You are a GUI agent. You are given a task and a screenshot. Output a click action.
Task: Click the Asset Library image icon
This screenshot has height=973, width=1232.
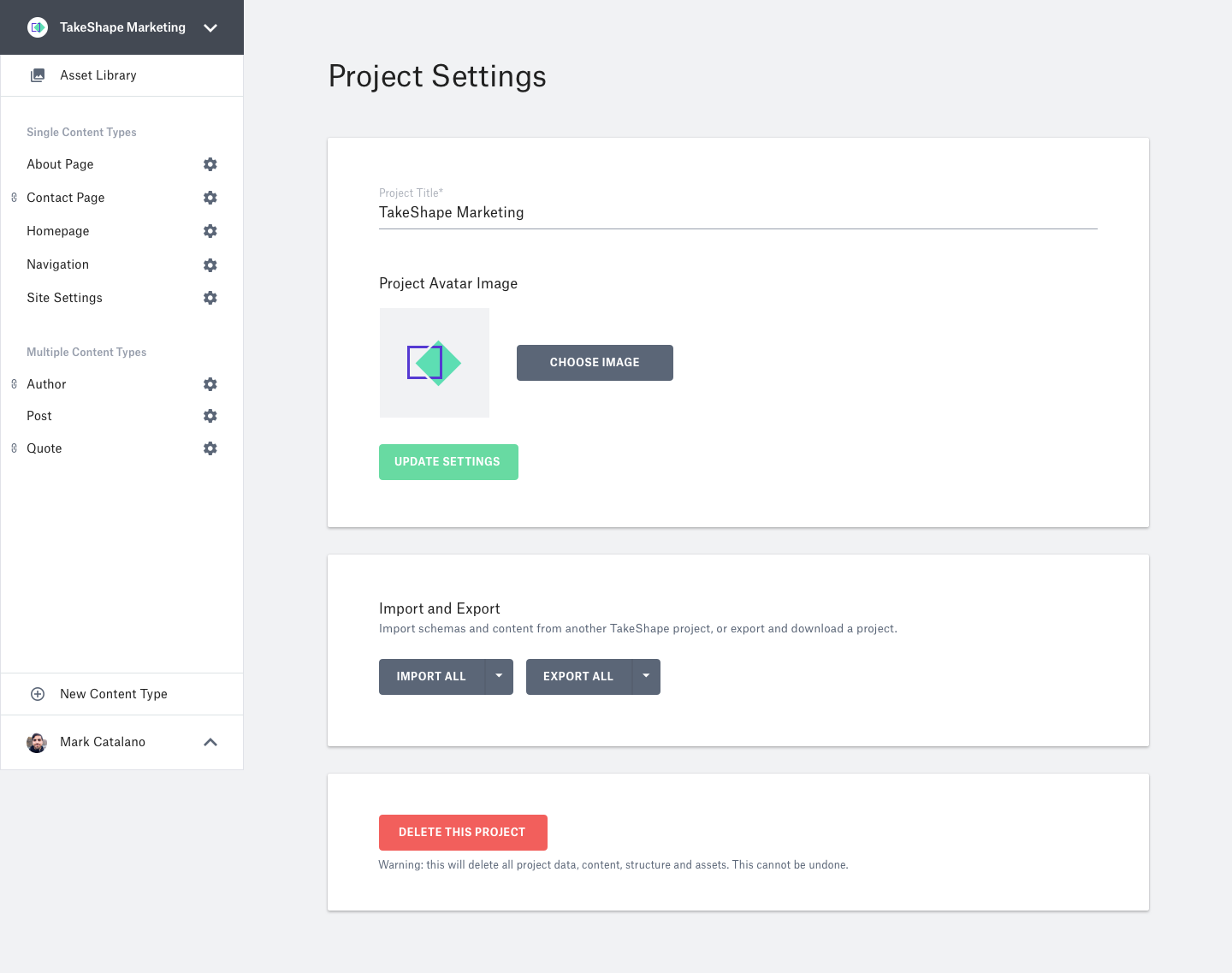tap(38, 75)
